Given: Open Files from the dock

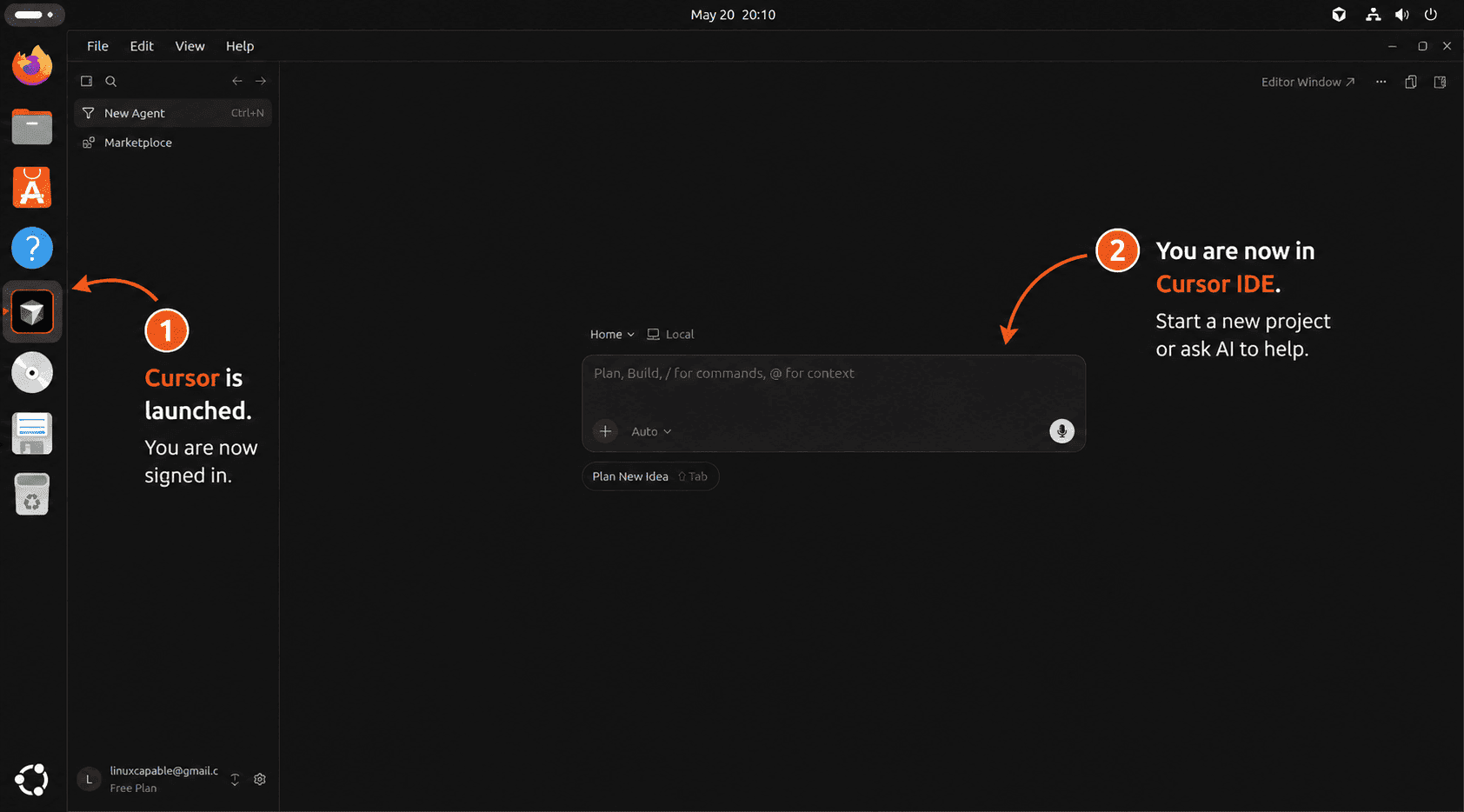Looking at the screenshot, I should click(x=32, y=127).
